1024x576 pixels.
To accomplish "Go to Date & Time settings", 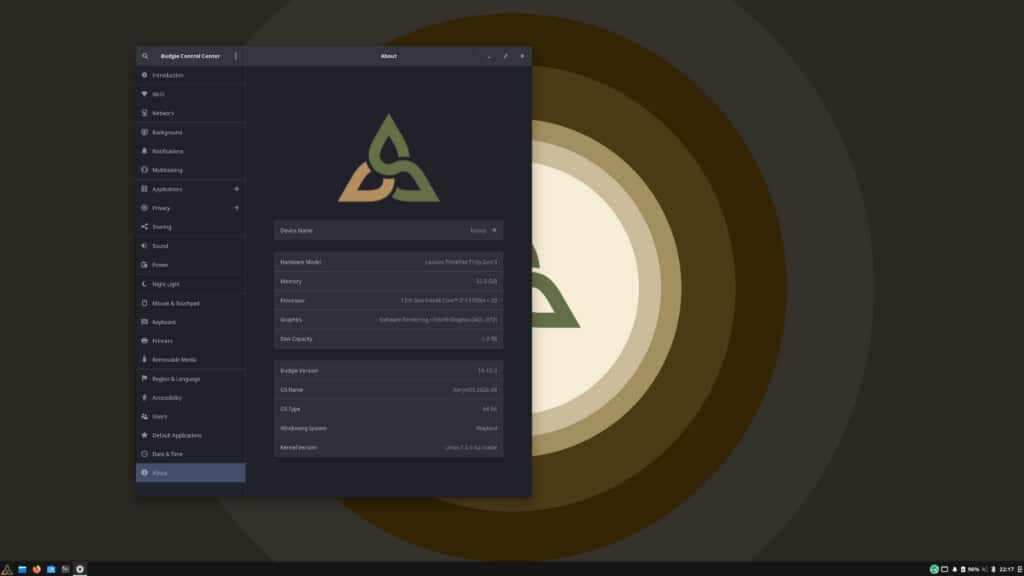I will click(191, 454).
